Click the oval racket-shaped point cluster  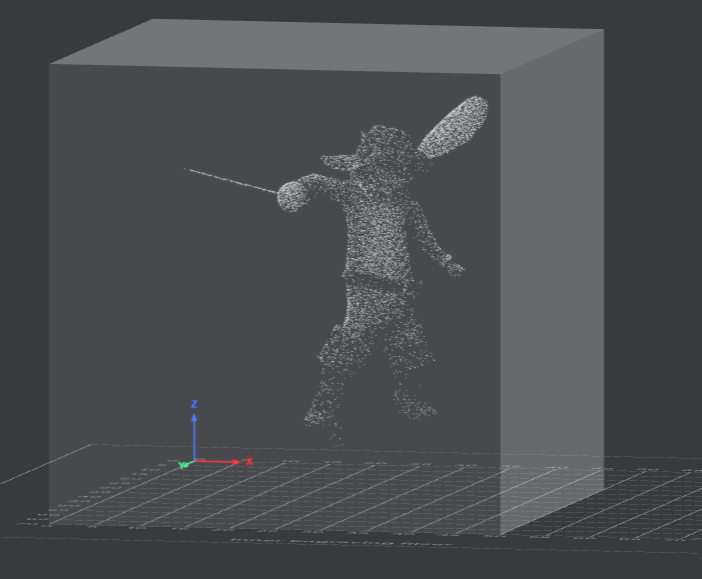tap(454, 126)
